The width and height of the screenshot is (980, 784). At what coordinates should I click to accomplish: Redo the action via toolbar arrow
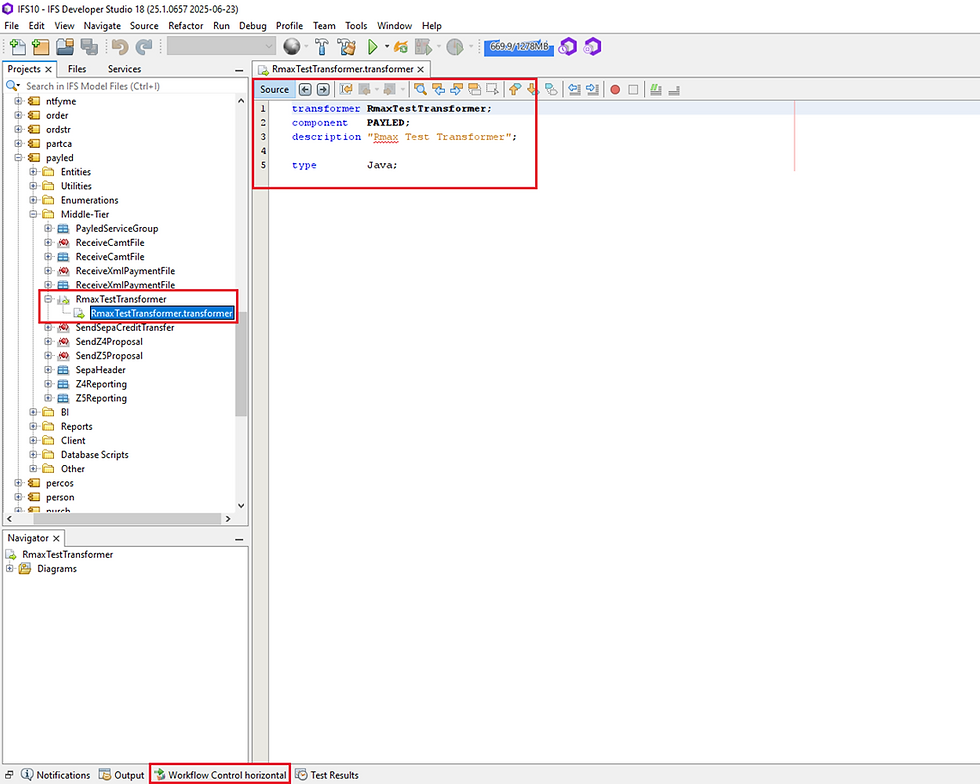[144, 47]
